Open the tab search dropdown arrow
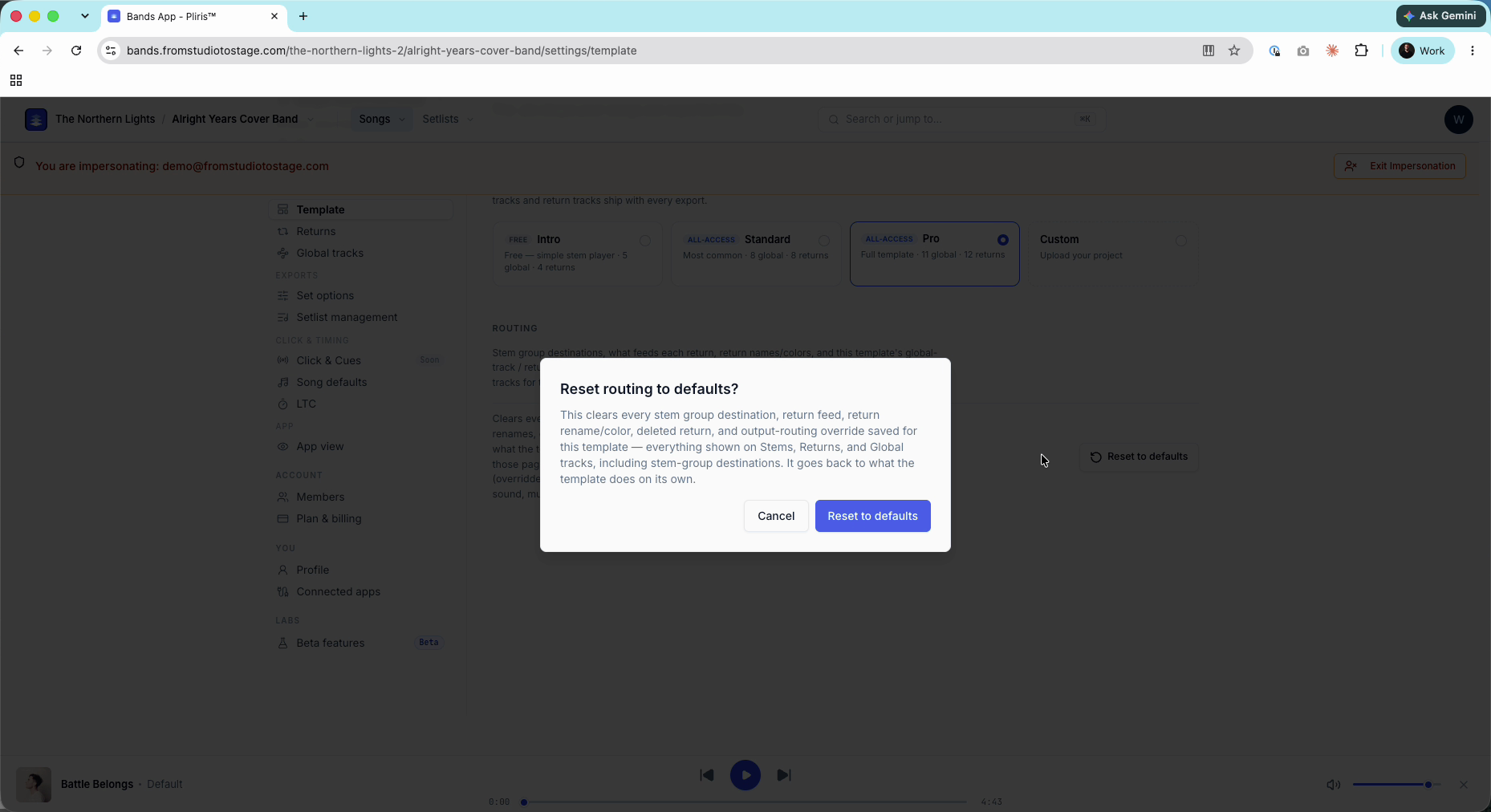Viewport: 1491px width, 812px height. click(85, 16)
